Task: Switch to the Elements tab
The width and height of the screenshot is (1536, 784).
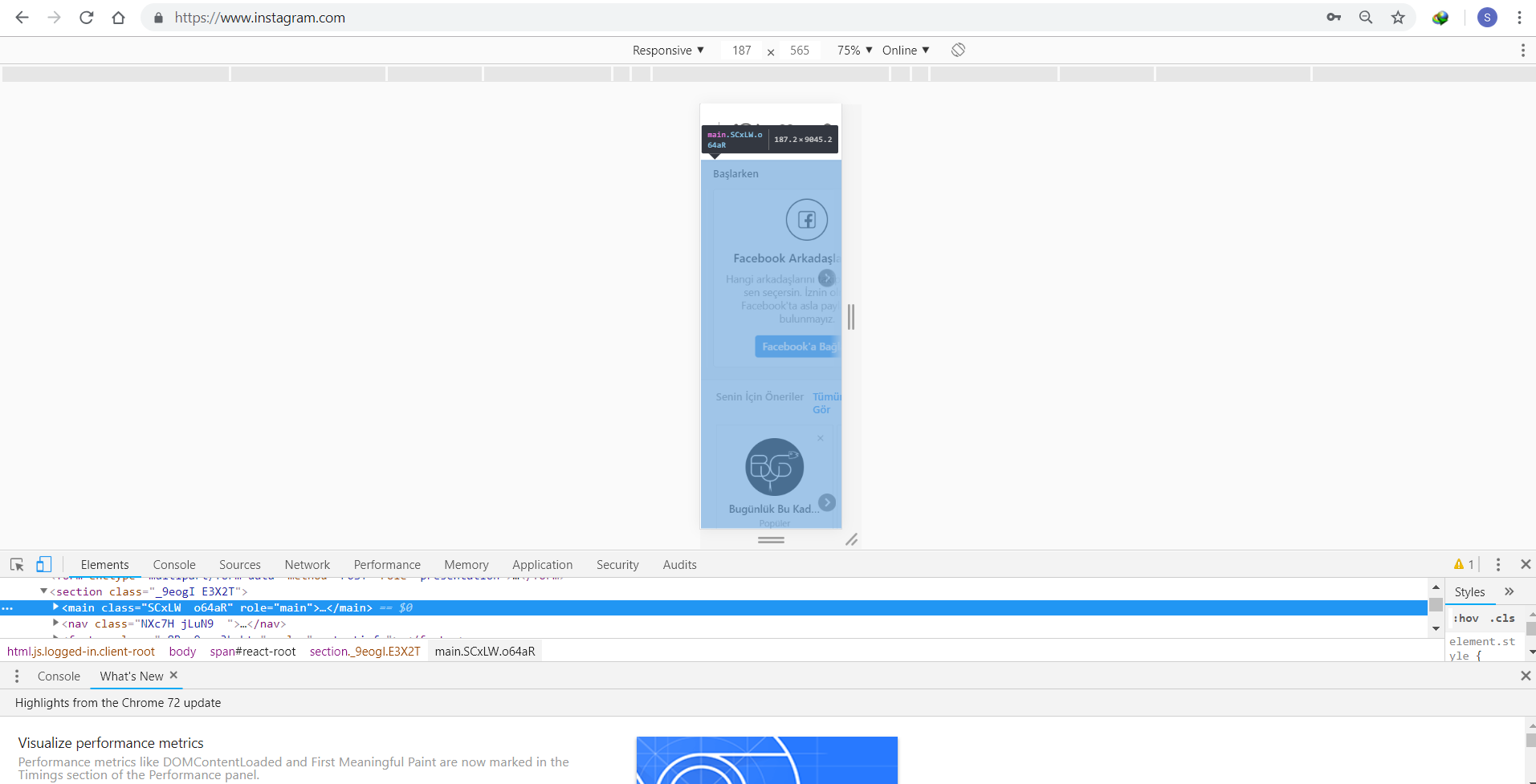Action: point(104,565)
